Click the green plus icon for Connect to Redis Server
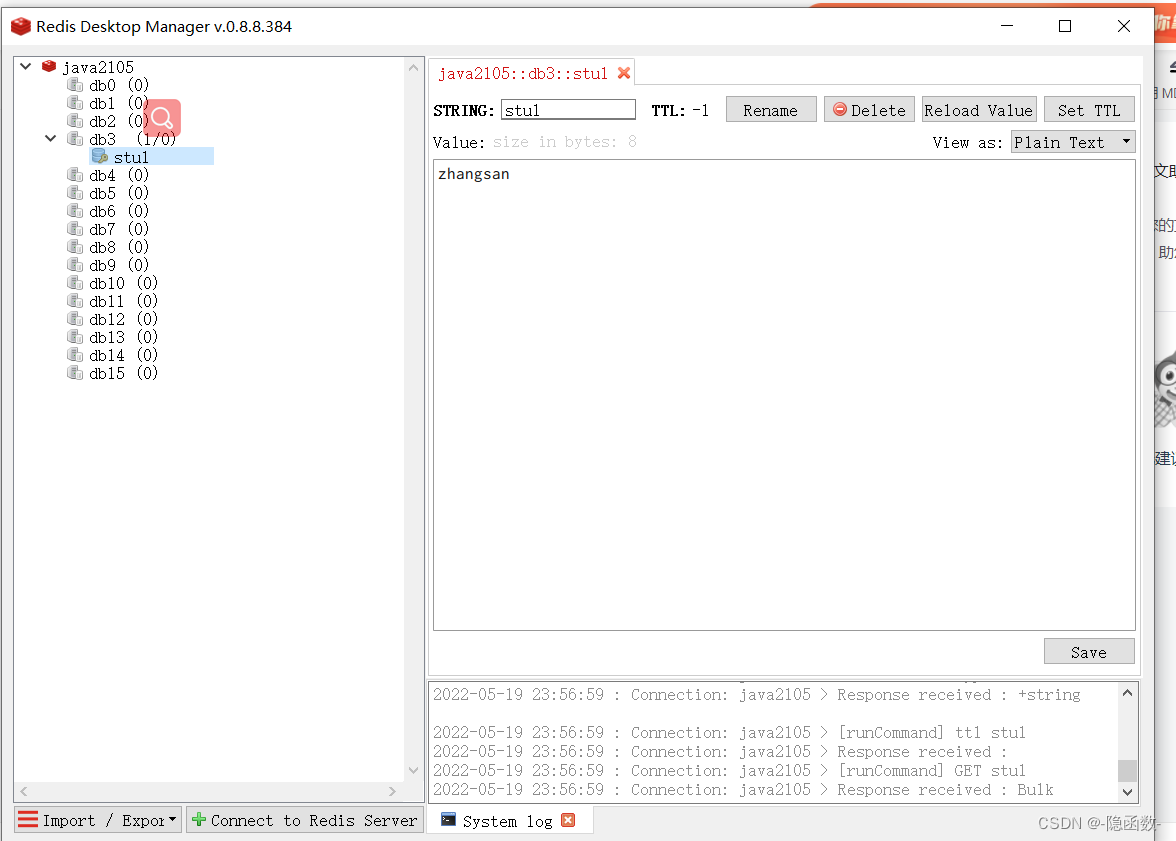This screenshot has width=1176, height=841. point(199,820)
